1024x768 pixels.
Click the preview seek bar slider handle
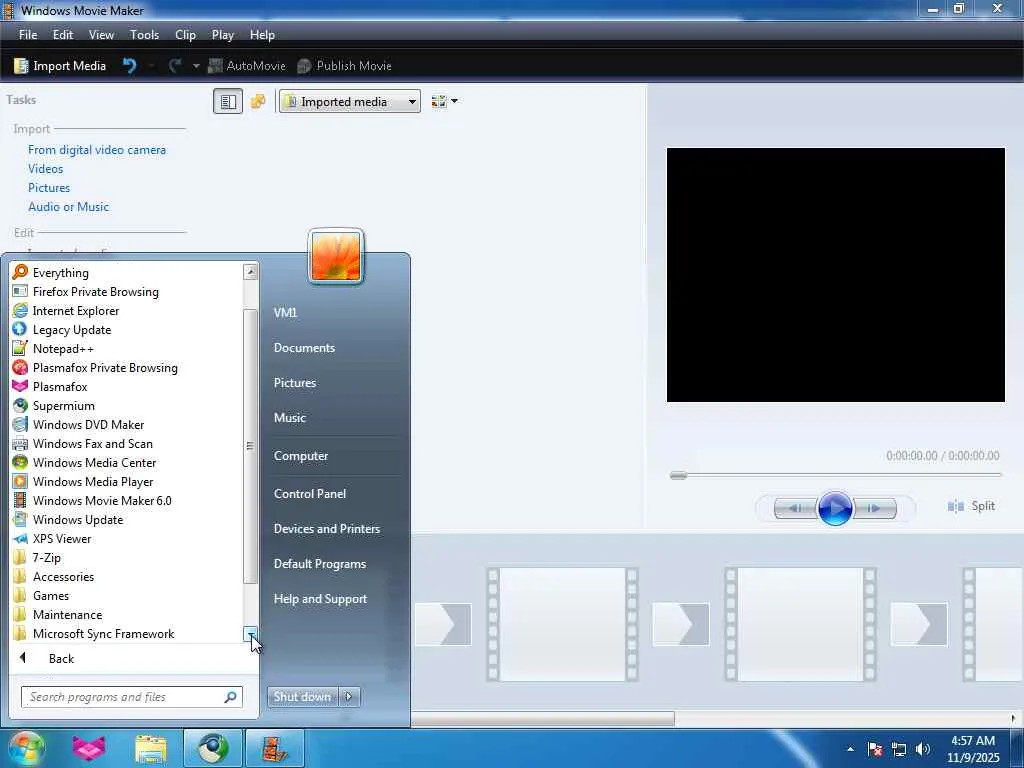click(679, 475)
